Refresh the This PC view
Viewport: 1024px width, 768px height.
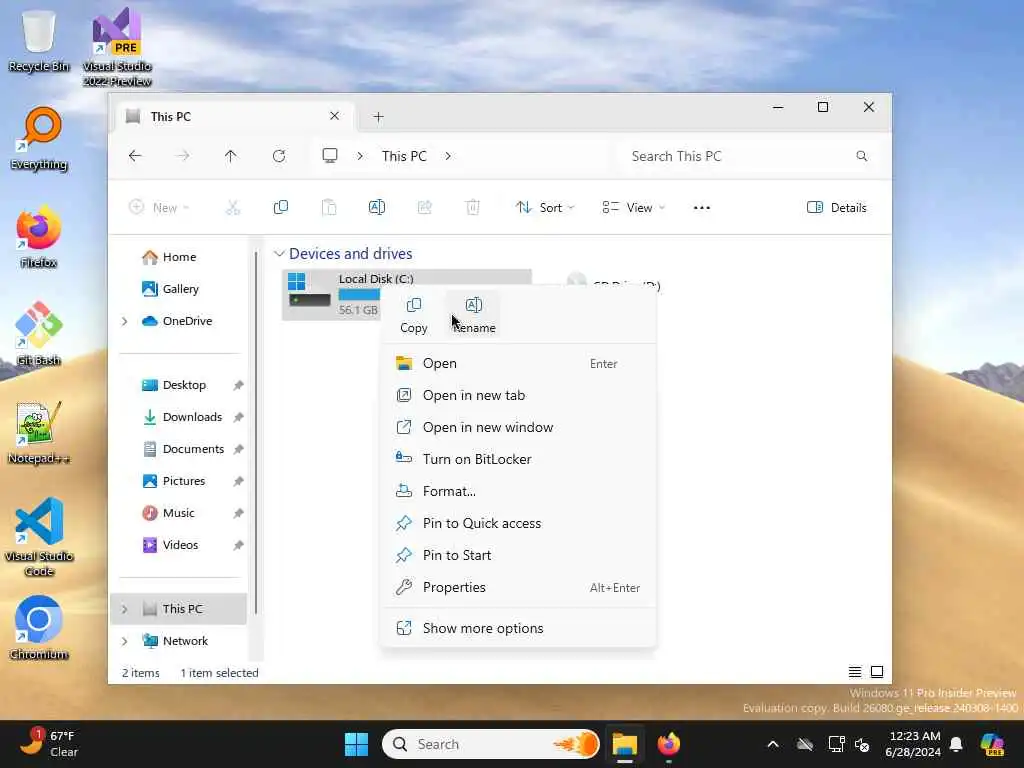pyautogui.click(x=279, y=156)
